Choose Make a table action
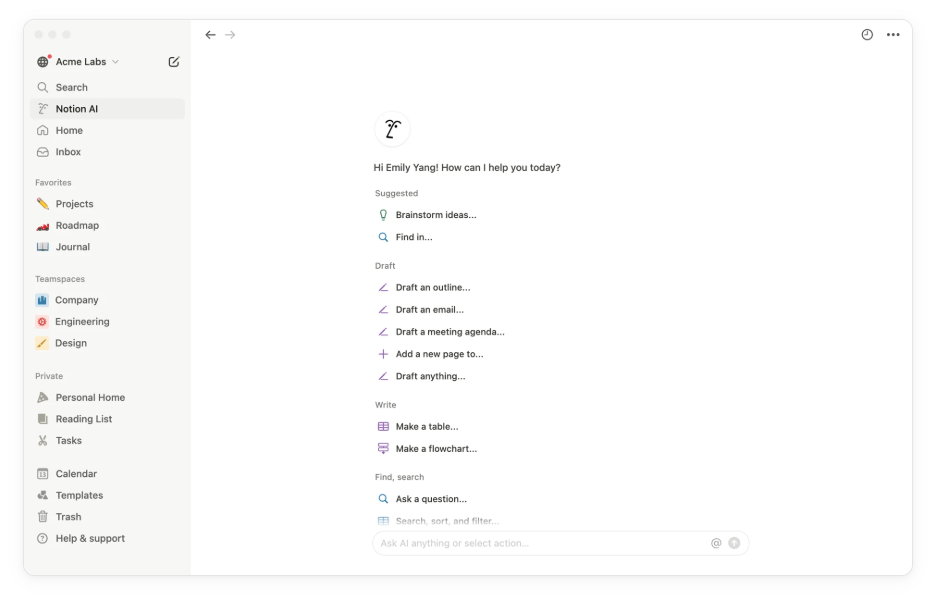 tap(427, 427)
